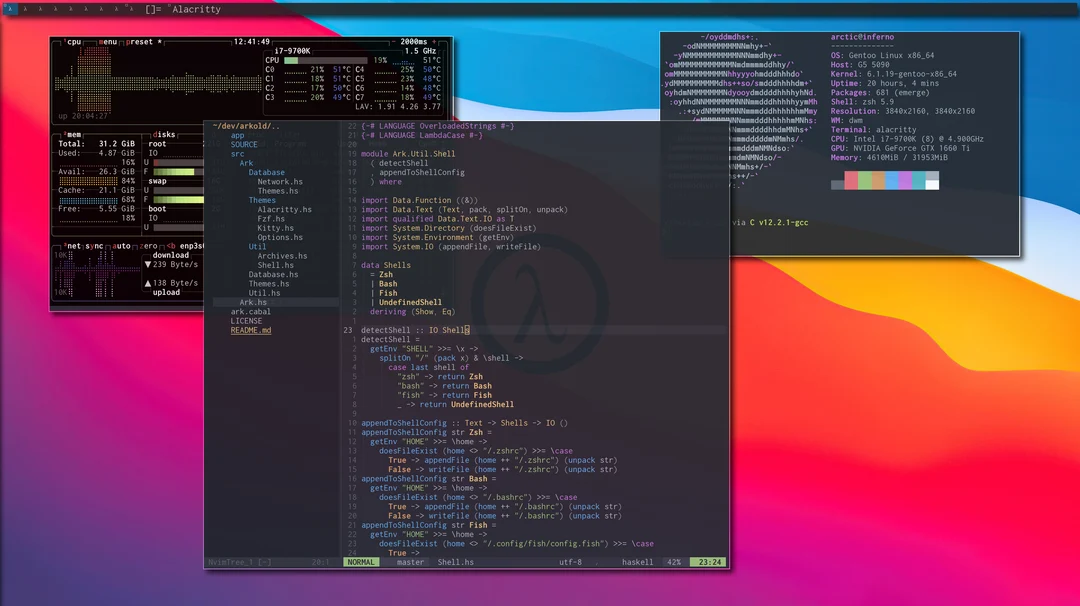
Task: Click preset in the btop header
Action: [139, 42]
